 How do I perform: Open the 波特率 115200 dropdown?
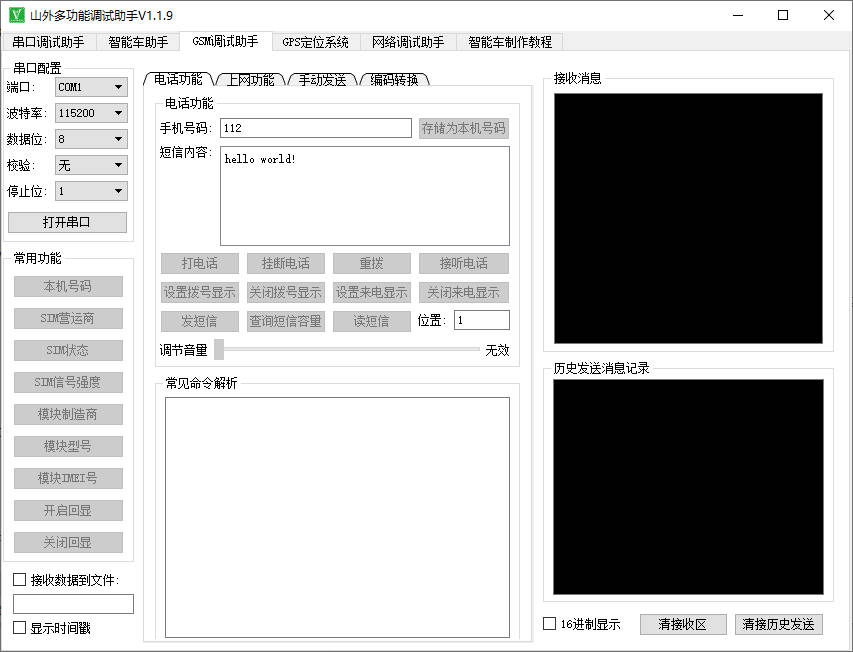click(91, 113)
